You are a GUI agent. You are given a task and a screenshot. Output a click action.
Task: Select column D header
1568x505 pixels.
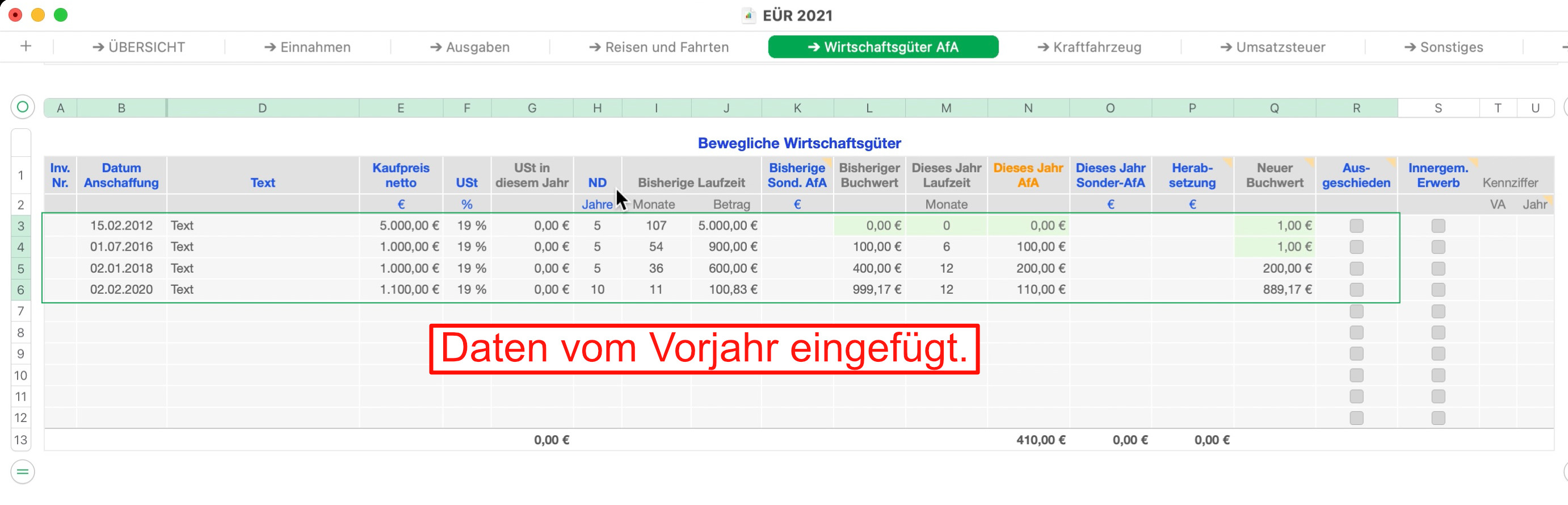(x=262, y=108)
